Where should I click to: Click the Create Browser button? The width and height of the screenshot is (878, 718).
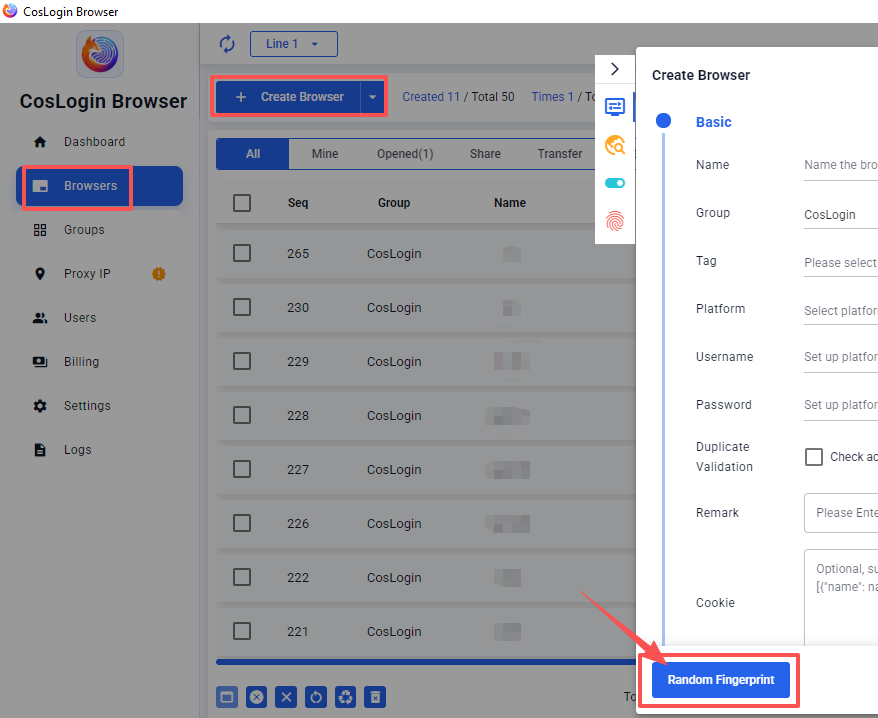click(288, 97)
